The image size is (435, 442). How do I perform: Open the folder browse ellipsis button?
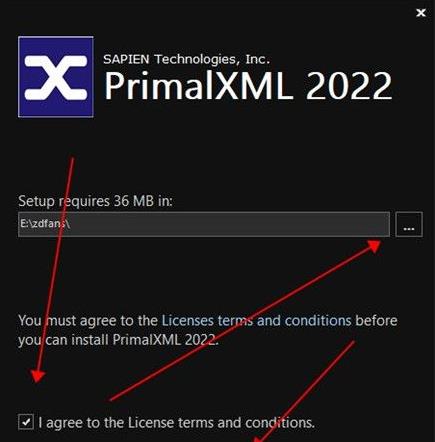coord(409,224)
